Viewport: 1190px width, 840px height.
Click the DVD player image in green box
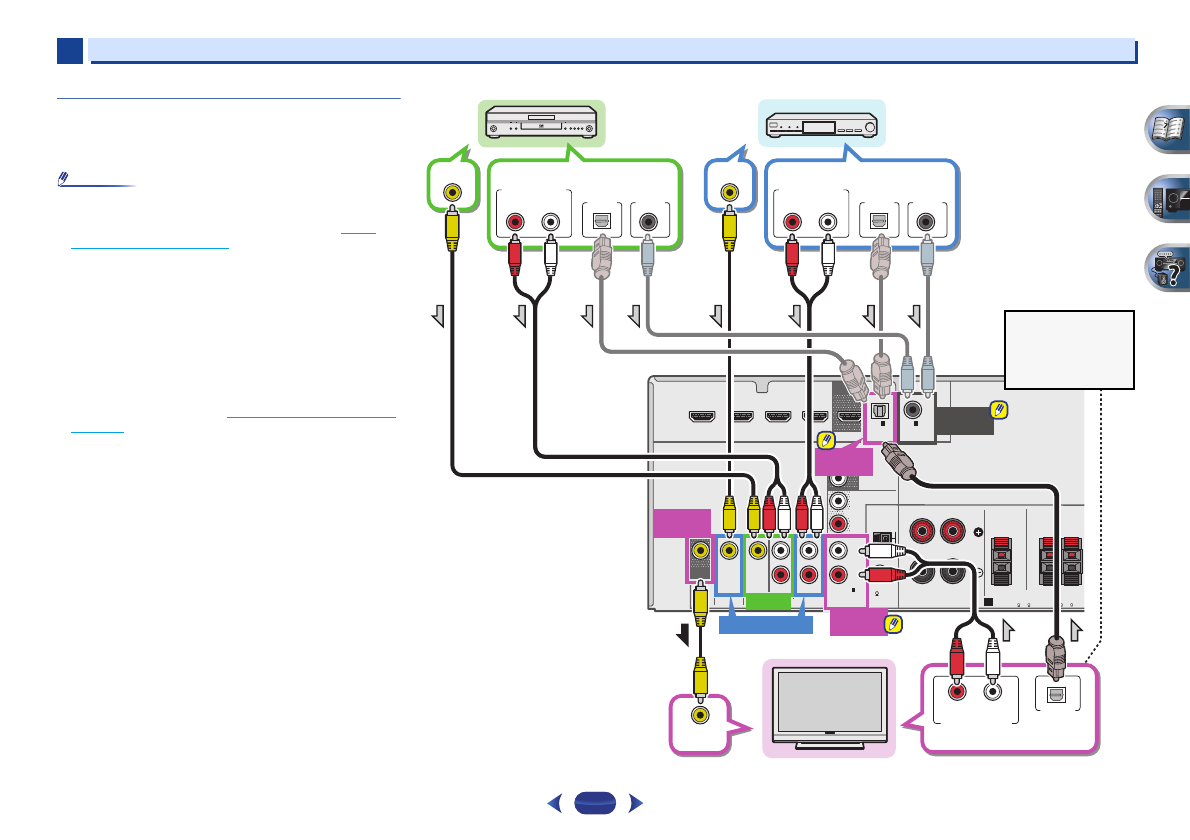(540, 124)
